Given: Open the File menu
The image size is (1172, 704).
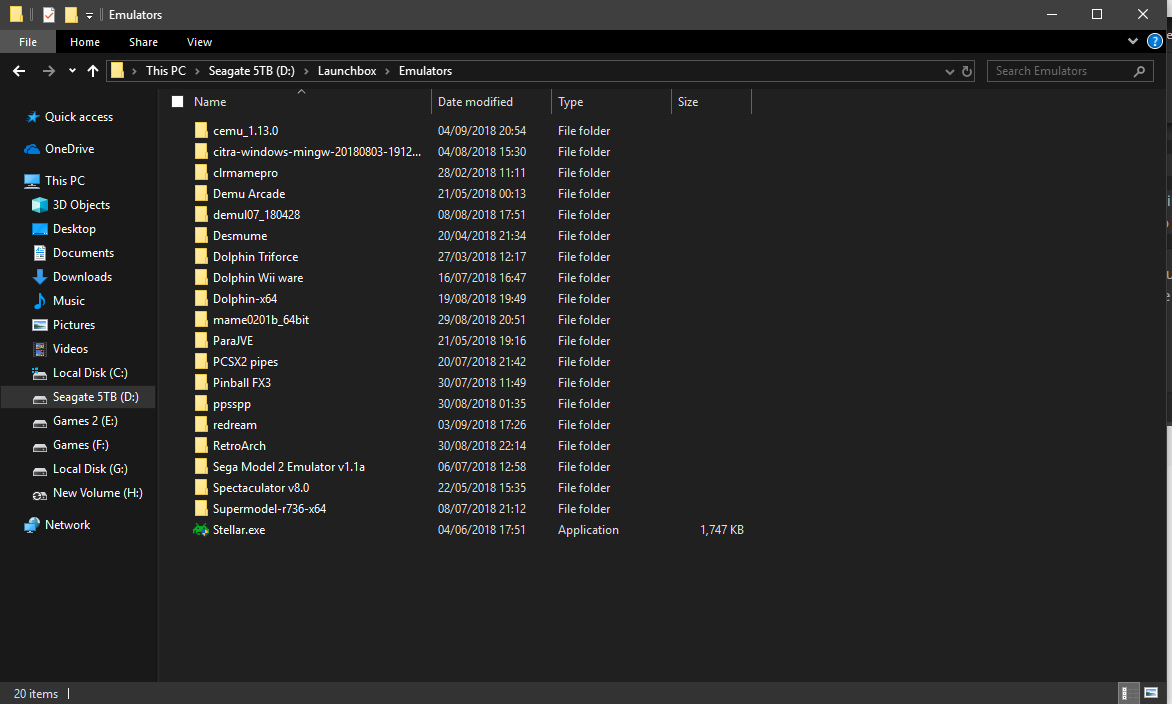Looking at the screenshot, I should (x=28, y=42).
